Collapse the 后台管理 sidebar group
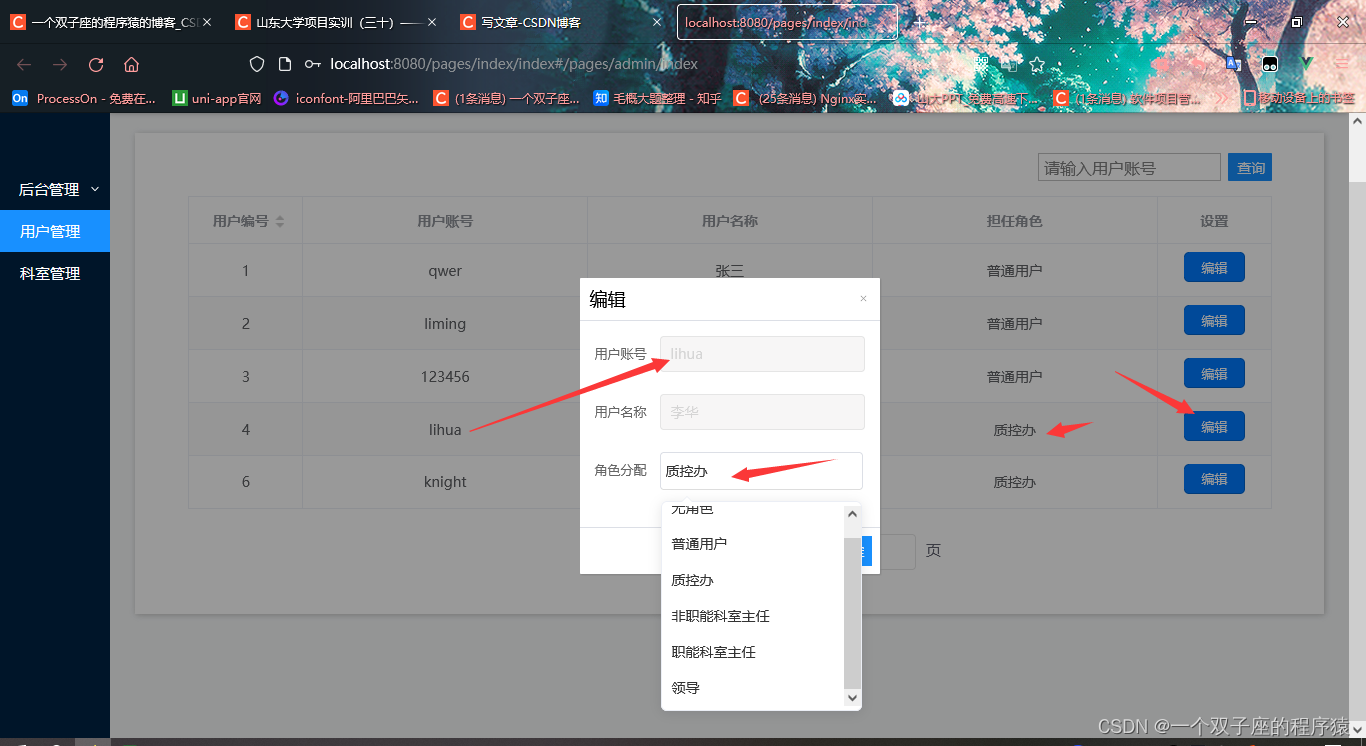 coord(55,189)
